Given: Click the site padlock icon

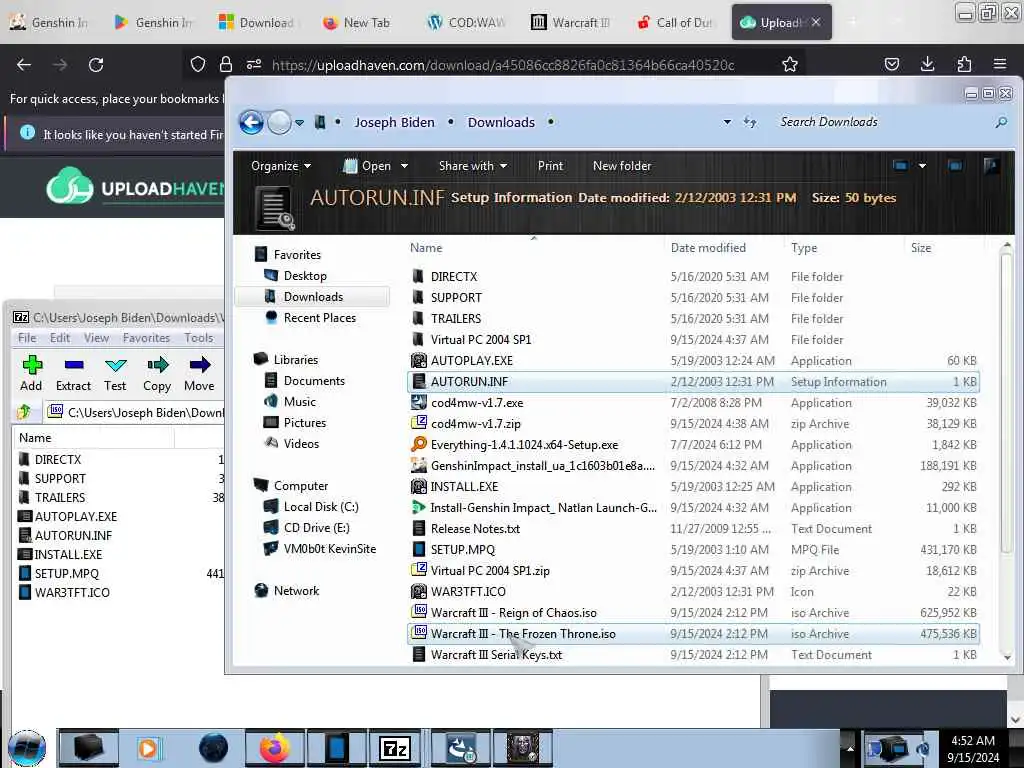Looking at the screenshot, I should (x=226, y=64).
